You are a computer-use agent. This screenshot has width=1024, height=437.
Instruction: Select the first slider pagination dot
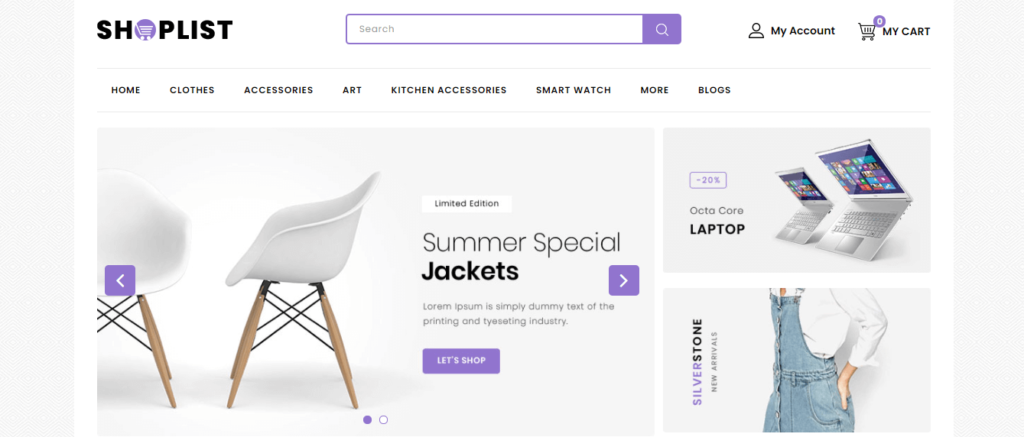[x=367, y=419]
